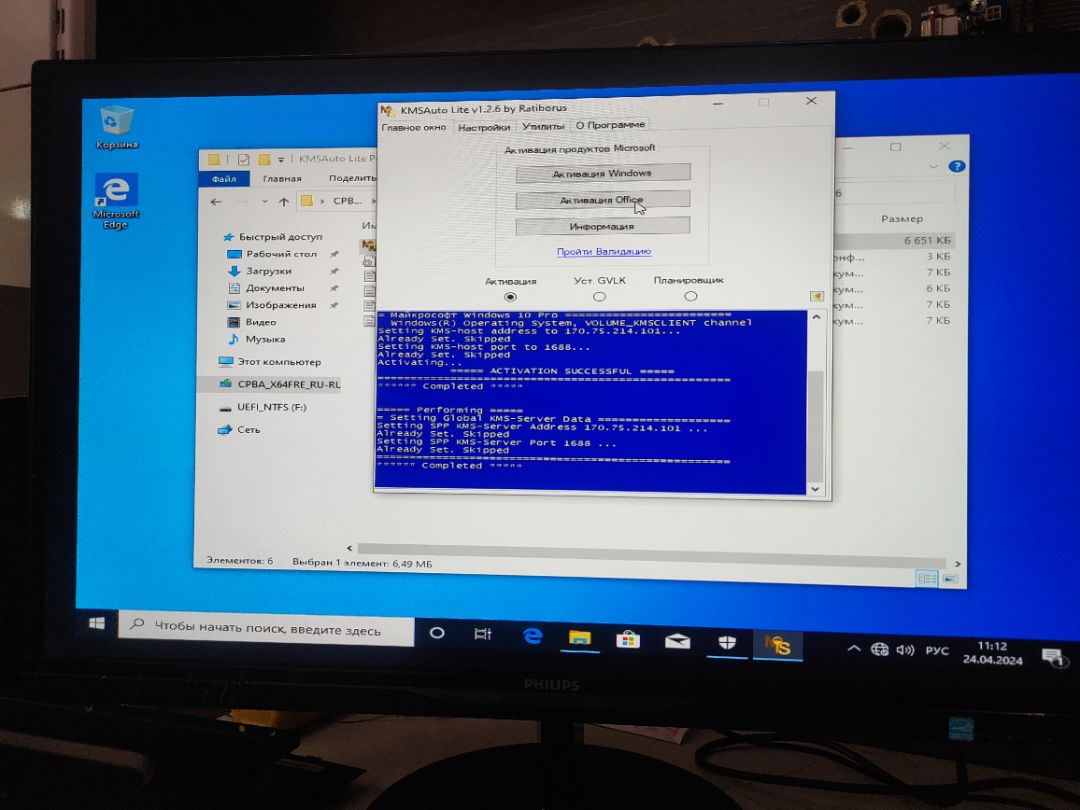Expand the Explorer ribbon chevron
Viewport: 1080px width, 810px height.
click(x=933, y=166)
